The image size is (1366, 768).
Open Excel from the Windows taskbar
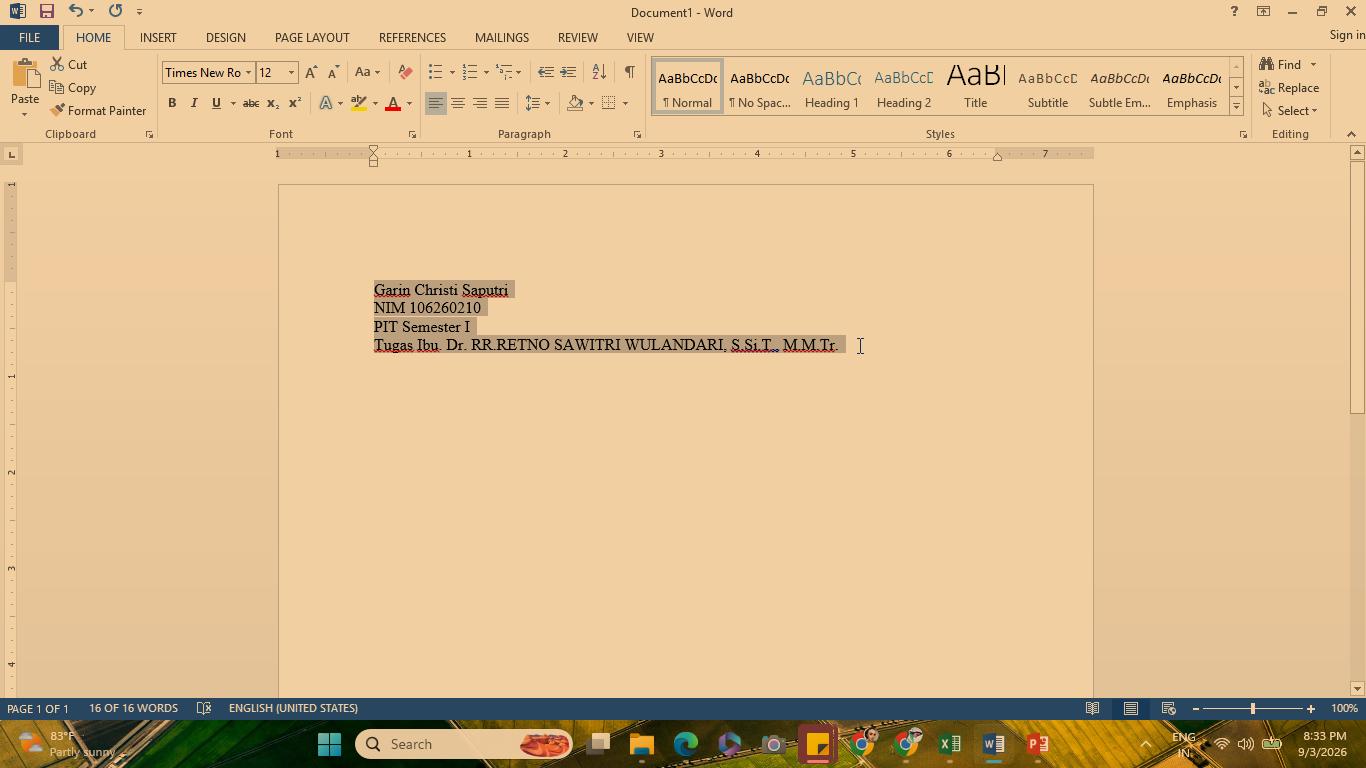coord(950,744)
